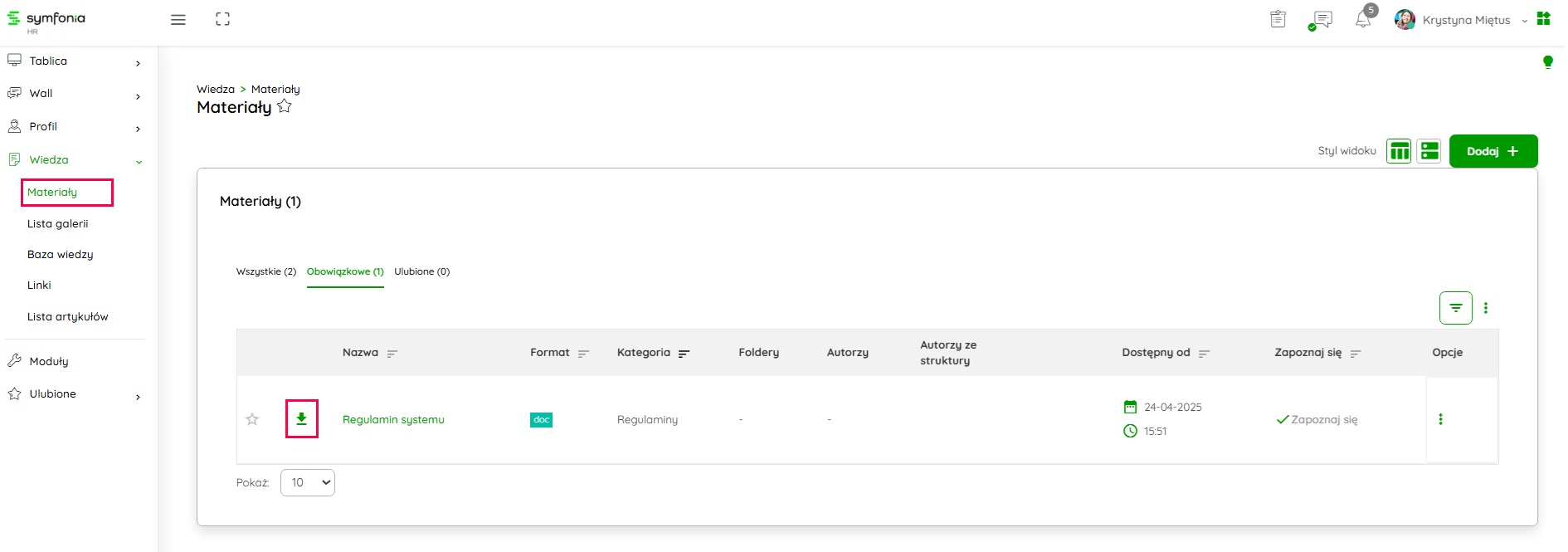Image resolution: width=1568 pixels, height=552 pixels.
Task: Open the Pokaż rows-per-page dropdown
Action: click(x=308, y=482)
